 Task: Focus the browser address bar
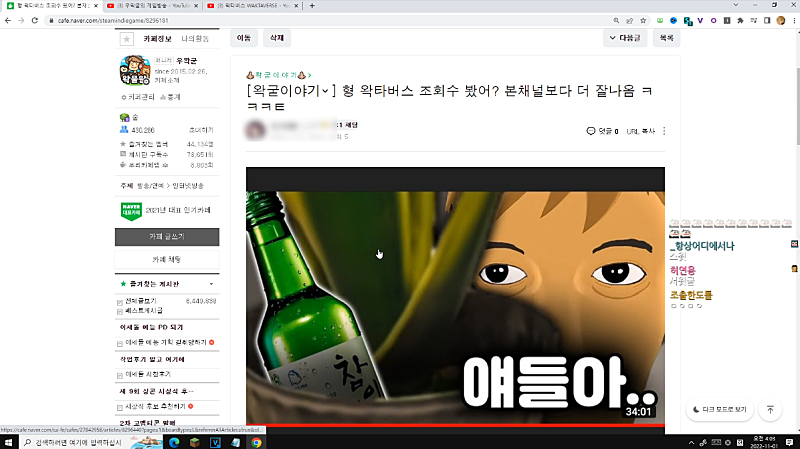point(327,20)
